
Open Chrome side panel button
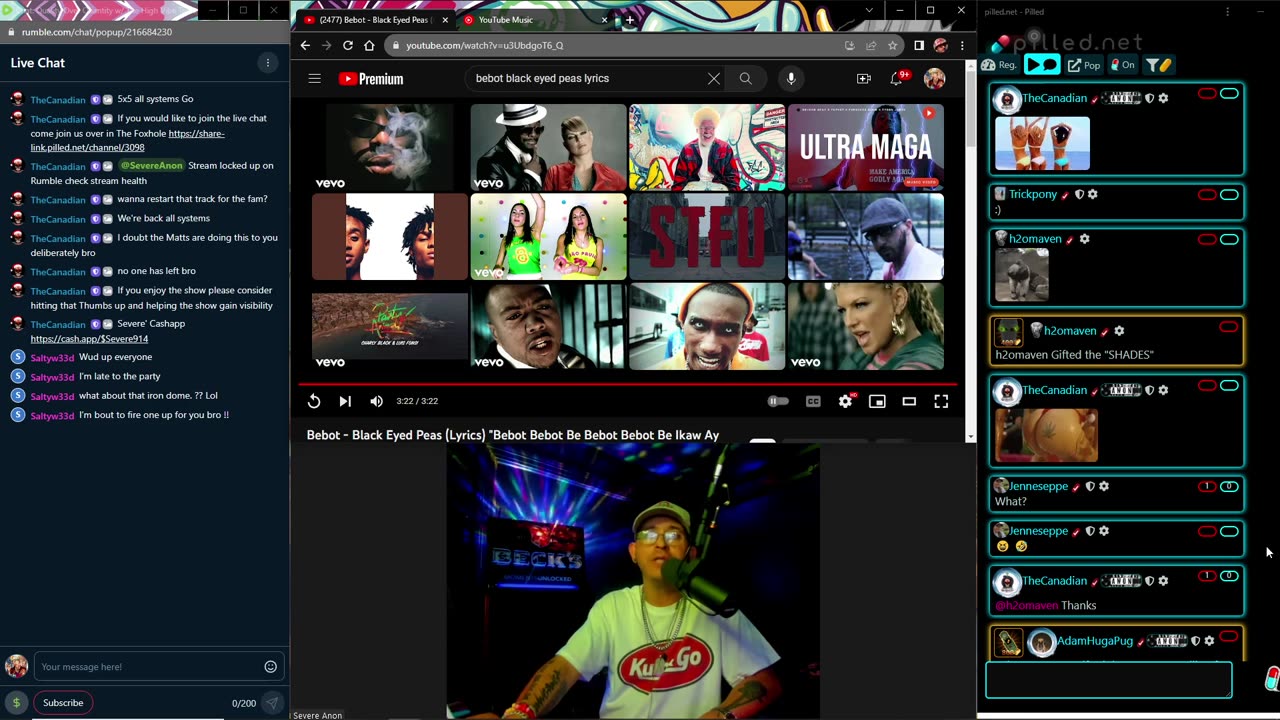tap(919, 45)
